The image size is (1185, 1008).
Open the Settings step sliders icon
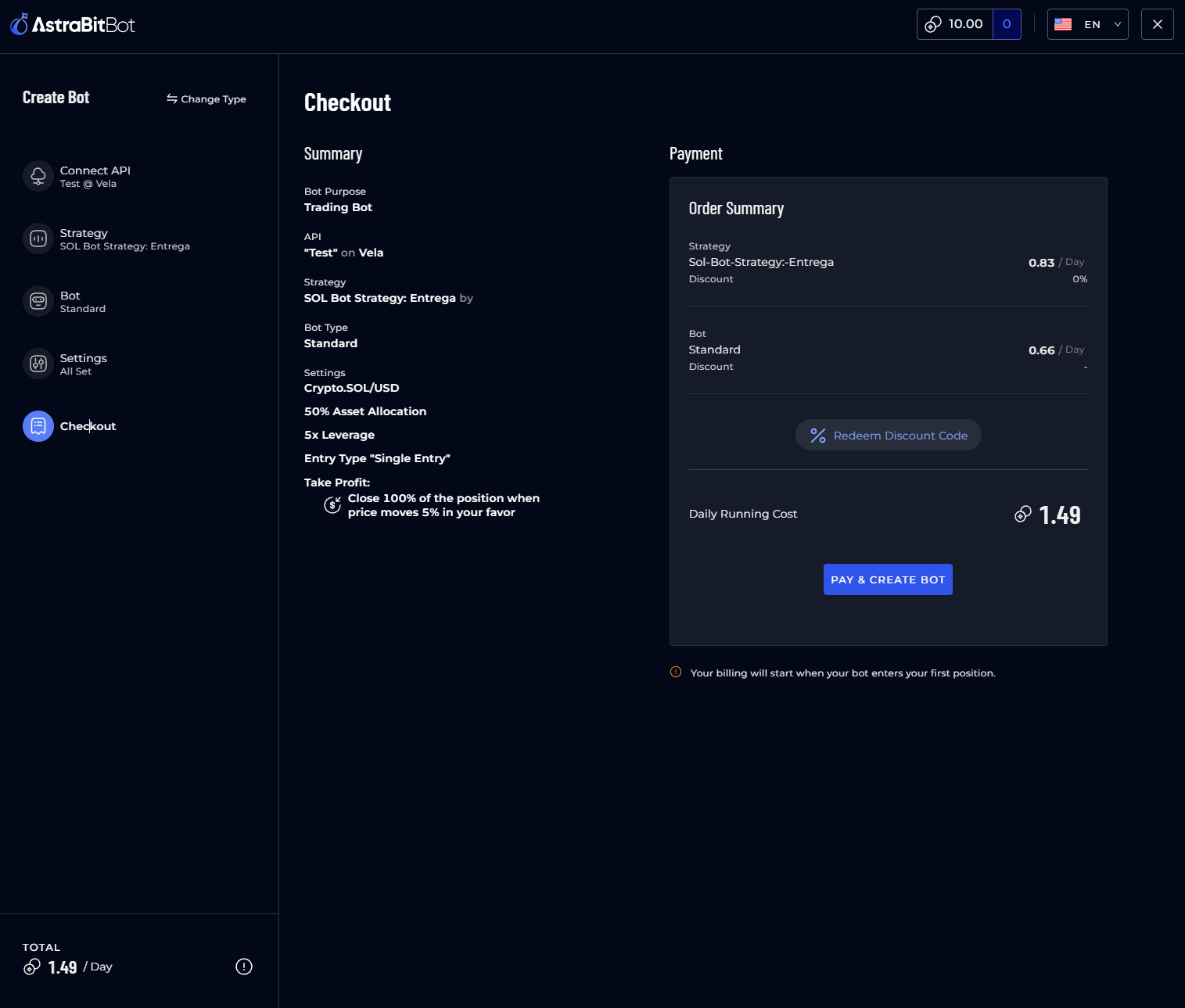pyautogui.click(x=38, y=364)
